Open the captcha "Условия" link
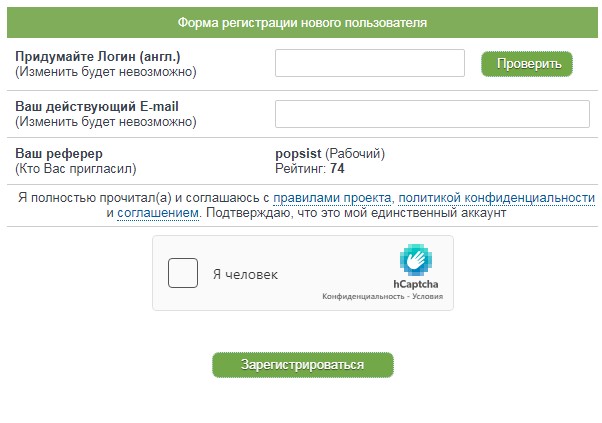This screenshot has height=423, width=602. 425,298
